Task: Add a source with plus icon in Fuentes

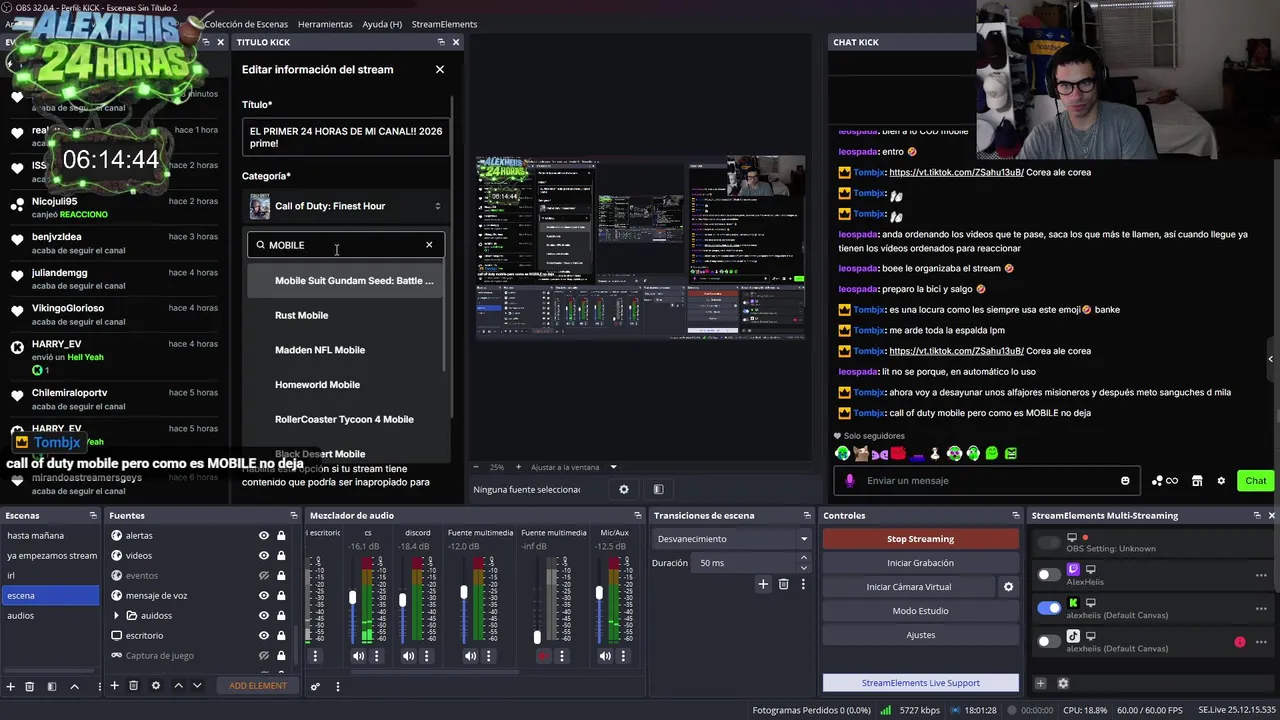Action: 114,685
